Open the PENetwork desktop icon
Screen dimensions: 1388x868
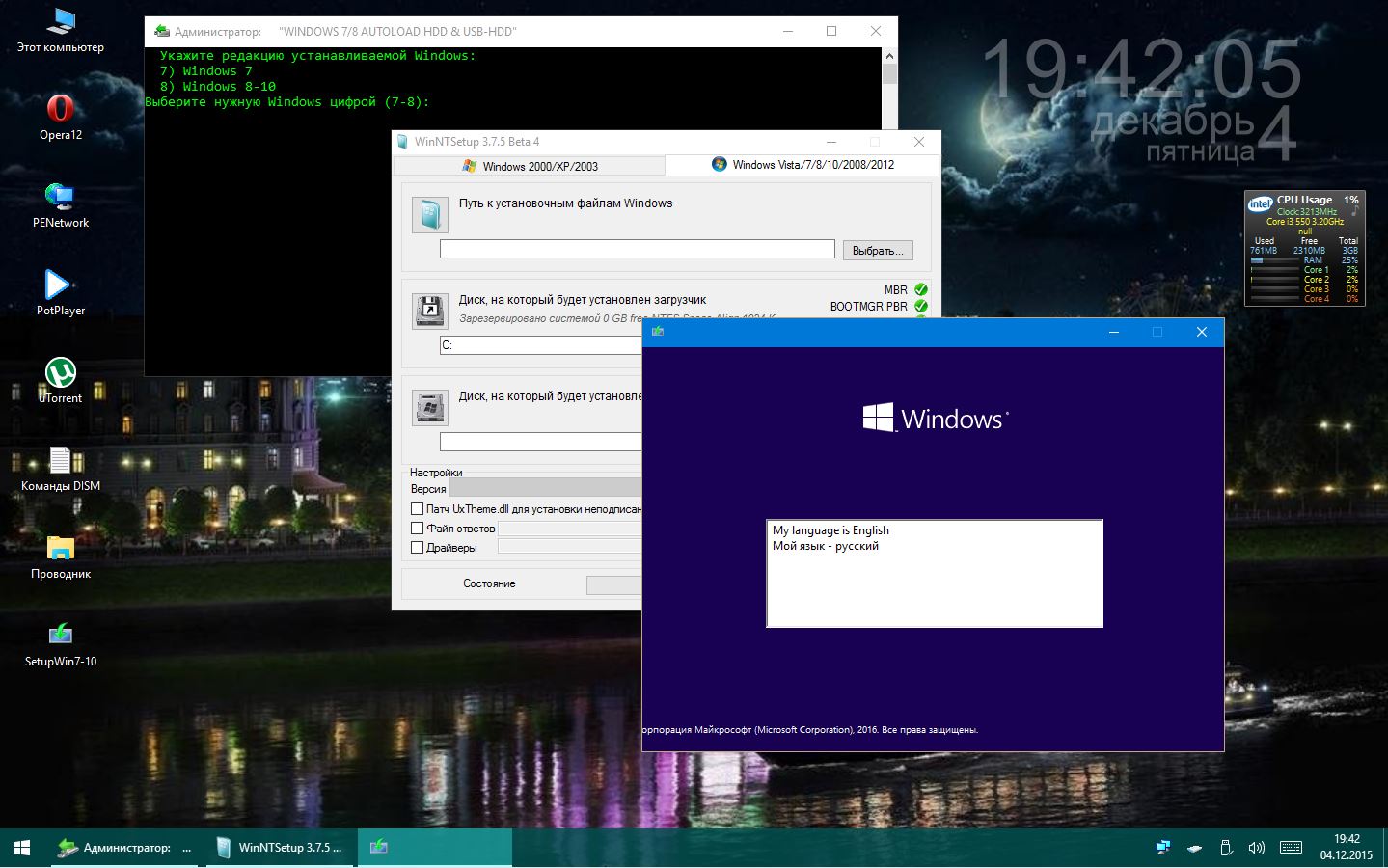[60, 204]
